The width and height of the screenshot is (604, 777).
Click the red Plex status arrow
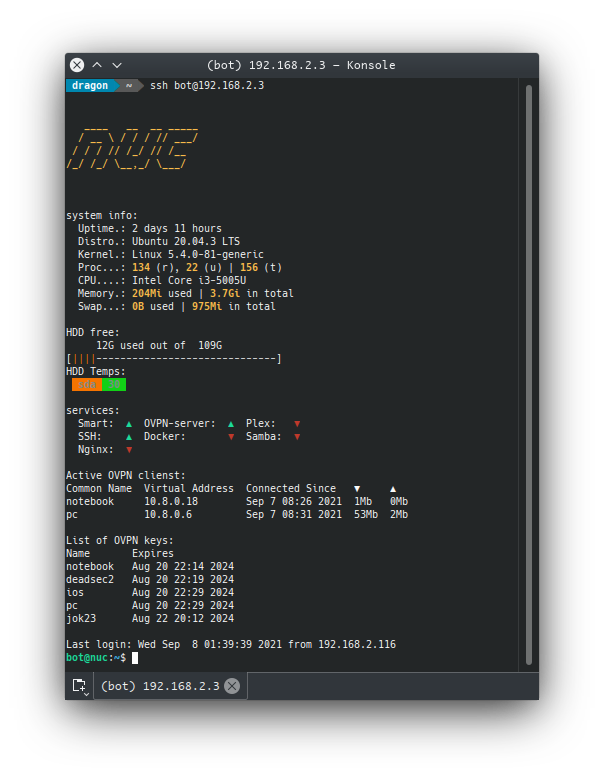[297, 424]
